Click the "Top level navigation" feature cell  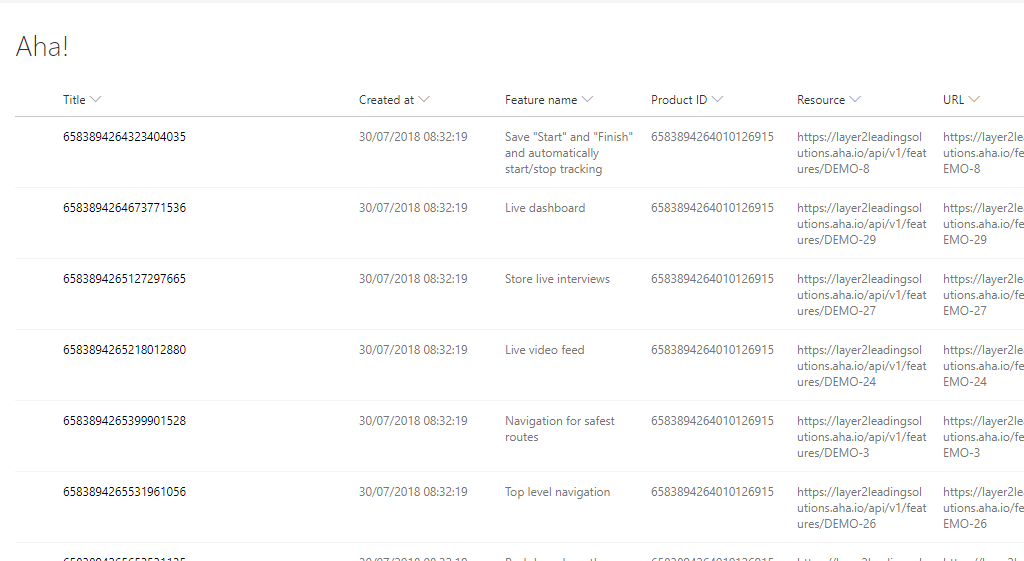(x=557, y=492)
